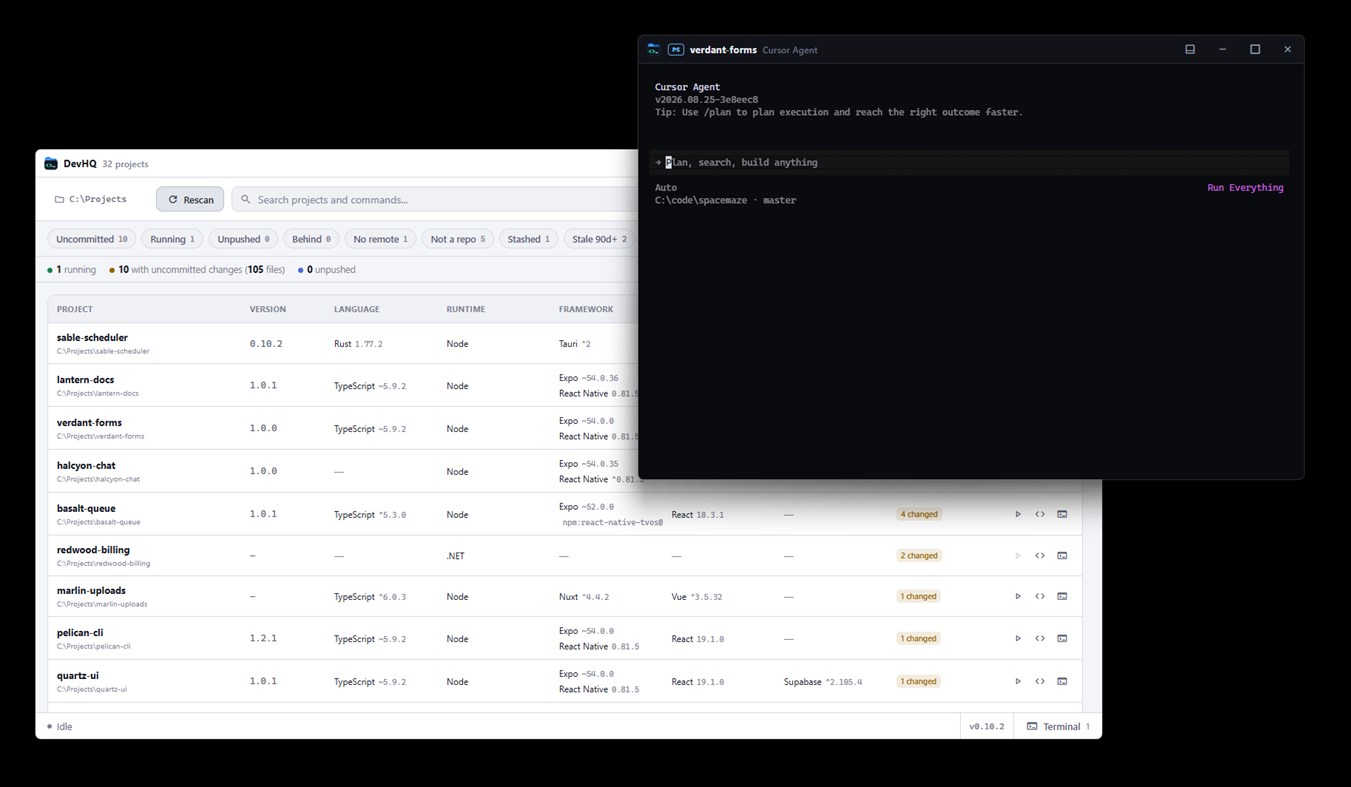Sort by PROJECT column header
The image size is (1351, 787).
(x=74, y=309)
